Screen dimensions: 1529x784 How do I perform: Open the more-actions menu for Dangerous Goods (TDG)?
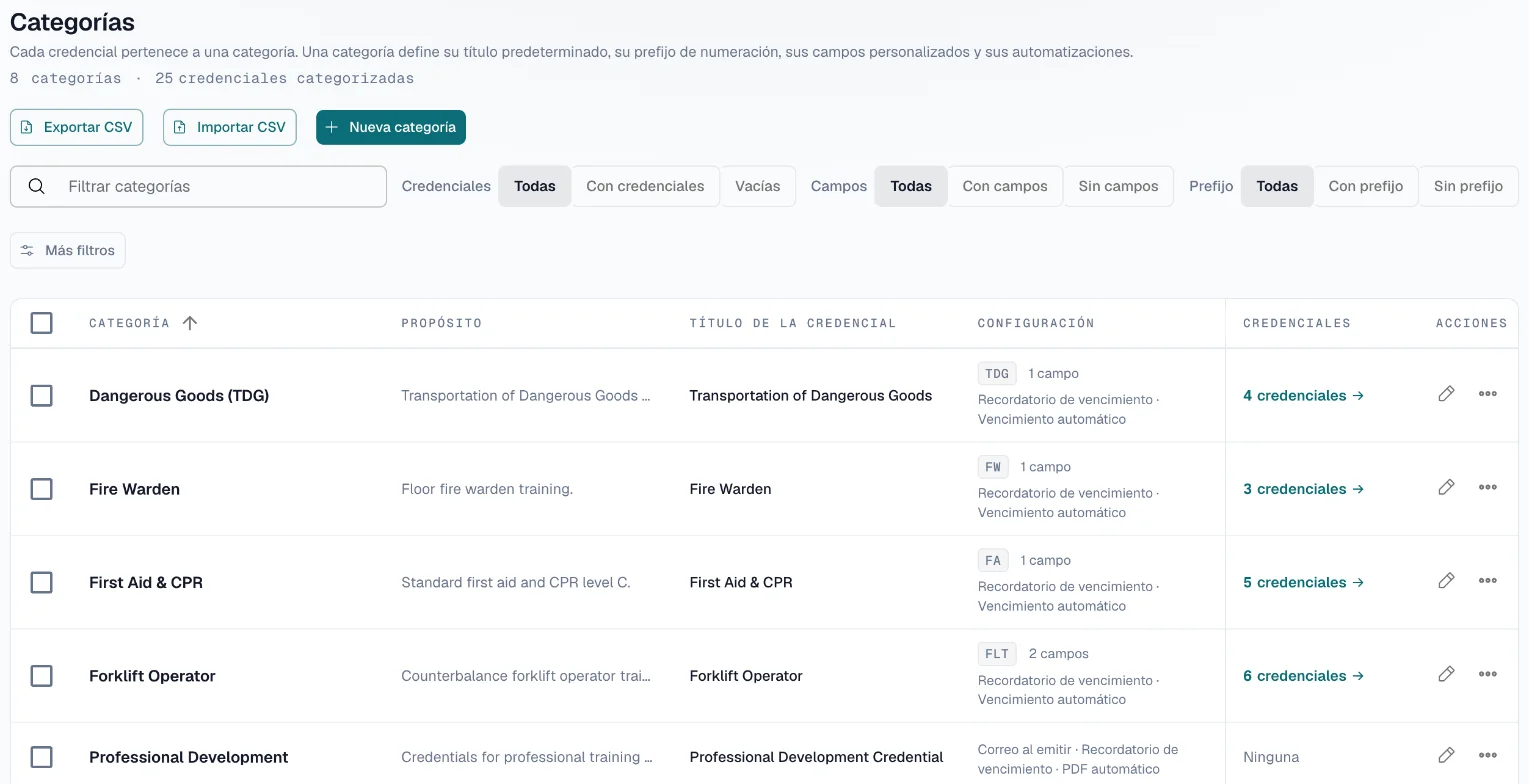[1488, 394]
